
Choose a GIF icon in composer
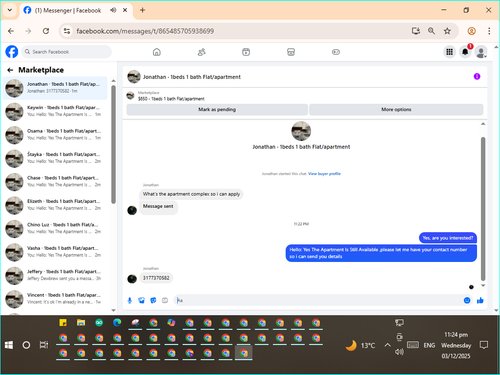click(165, 301)
